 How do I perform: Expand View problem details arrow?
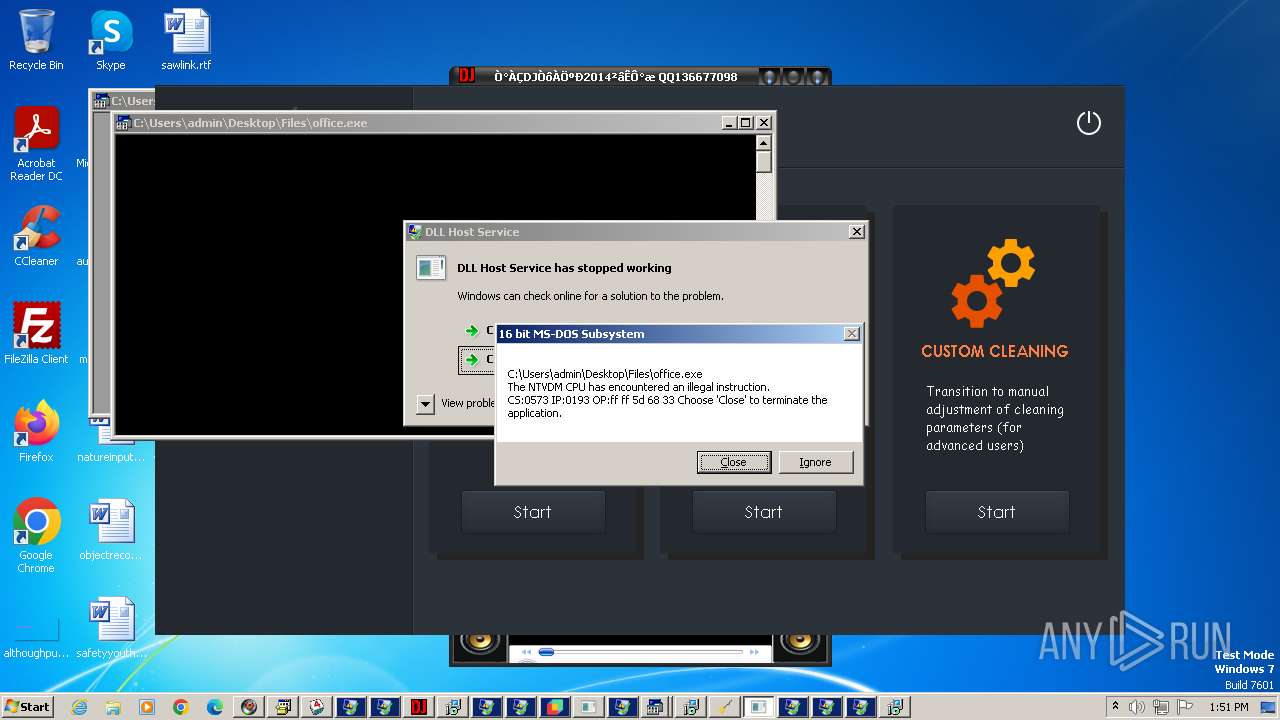[x=425, y=403]
